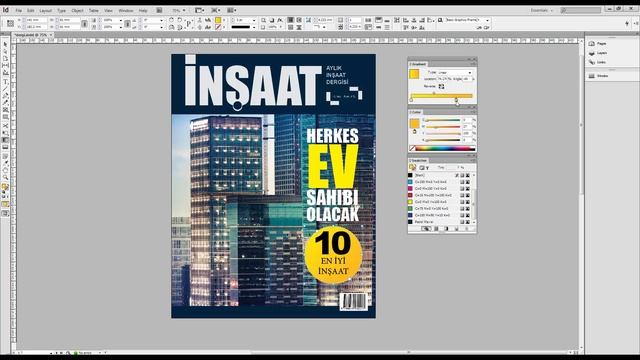The height and width of the screenshot is (360, 640).
Task: Open Links panel from the dock
Action: [x=598, y=62]
